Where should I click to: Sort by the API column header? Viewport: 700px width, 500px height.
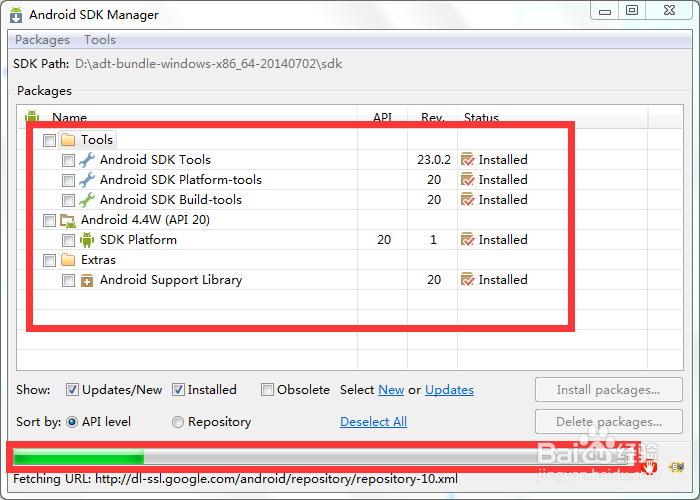383,117
